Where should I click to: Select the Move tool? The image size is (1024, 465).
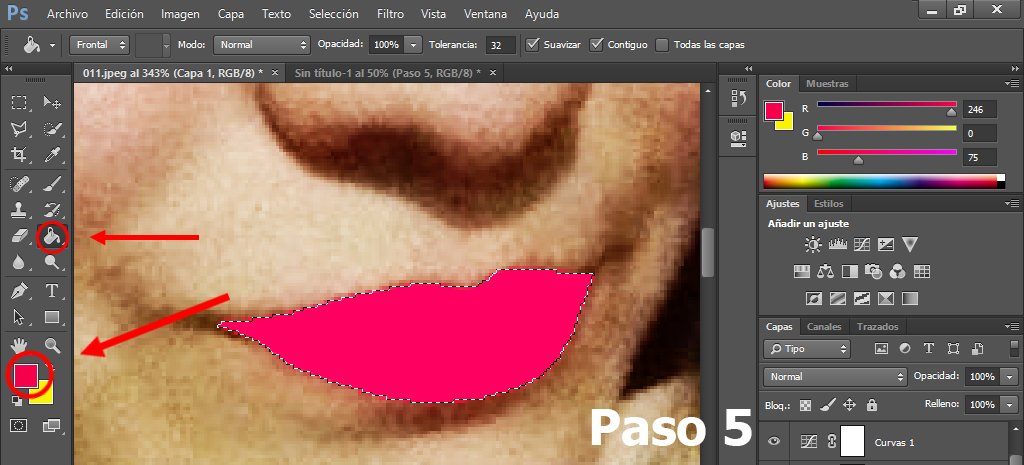[52, 103]
